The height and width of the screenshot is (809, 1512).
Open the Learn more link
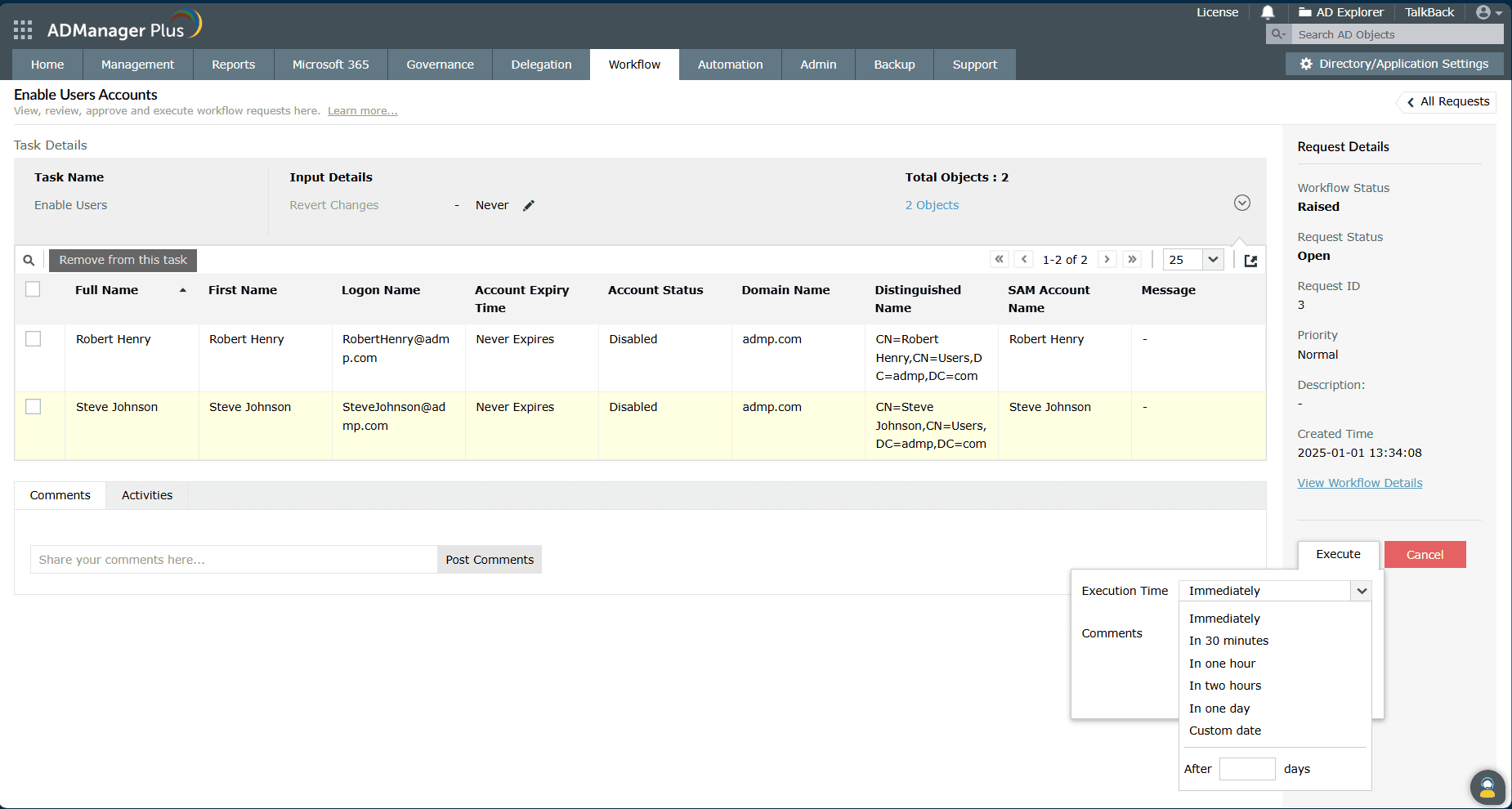[363, 111]
